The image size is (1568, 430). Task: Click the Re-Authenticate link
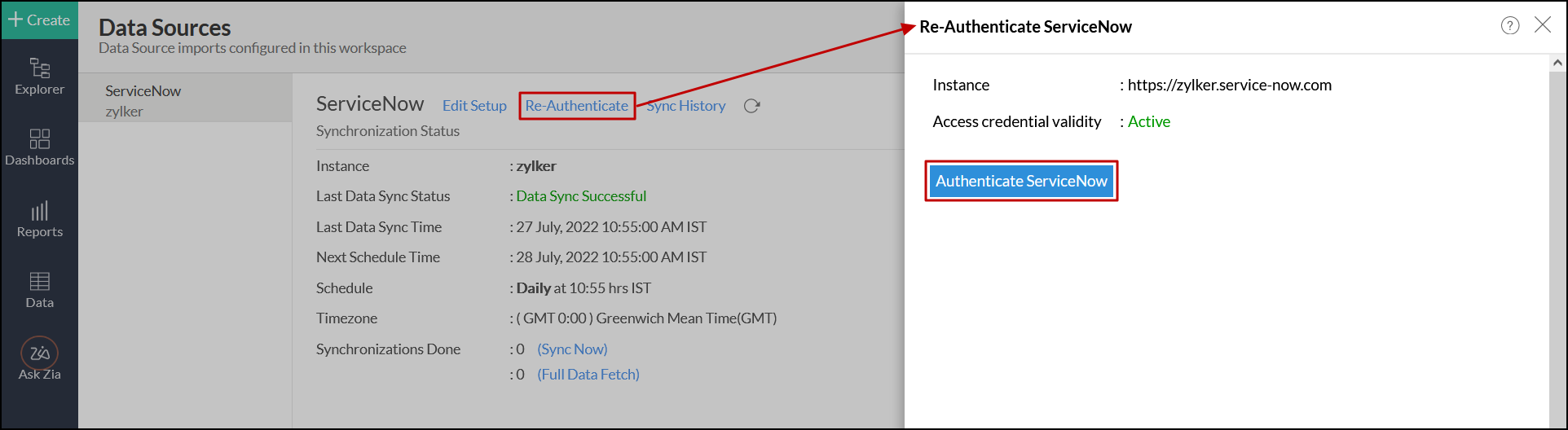point(577,106)
